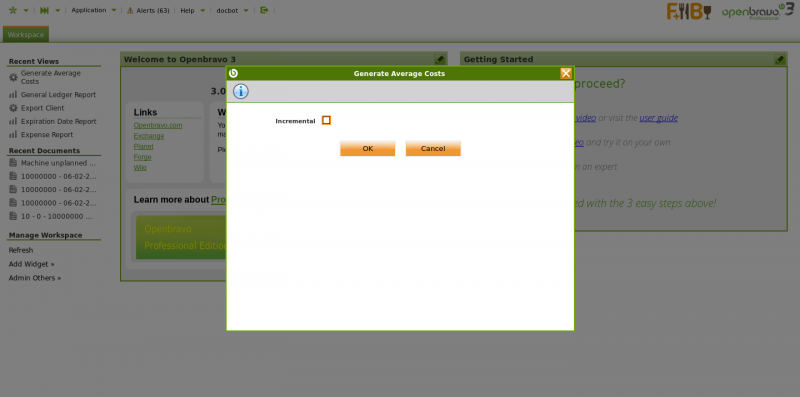Screen dimensions: 800x397
Task: Cancel the Generate Average Costs dialog
Action: (433, 148)
